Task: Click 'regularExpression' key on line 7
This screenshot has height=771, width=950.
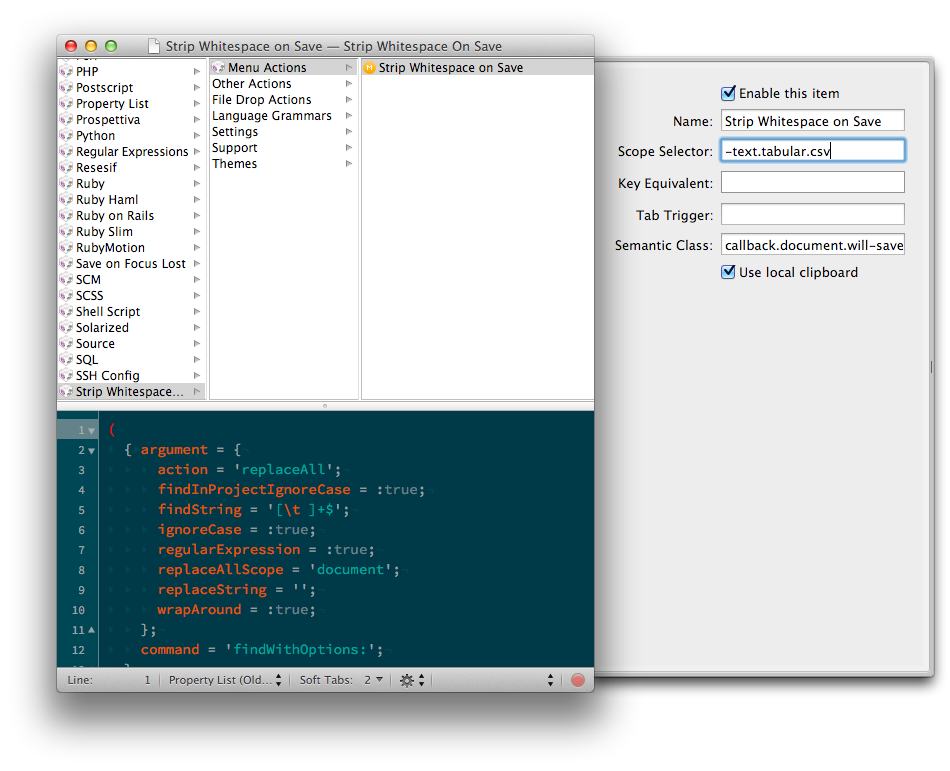Action: coord(229,550)
